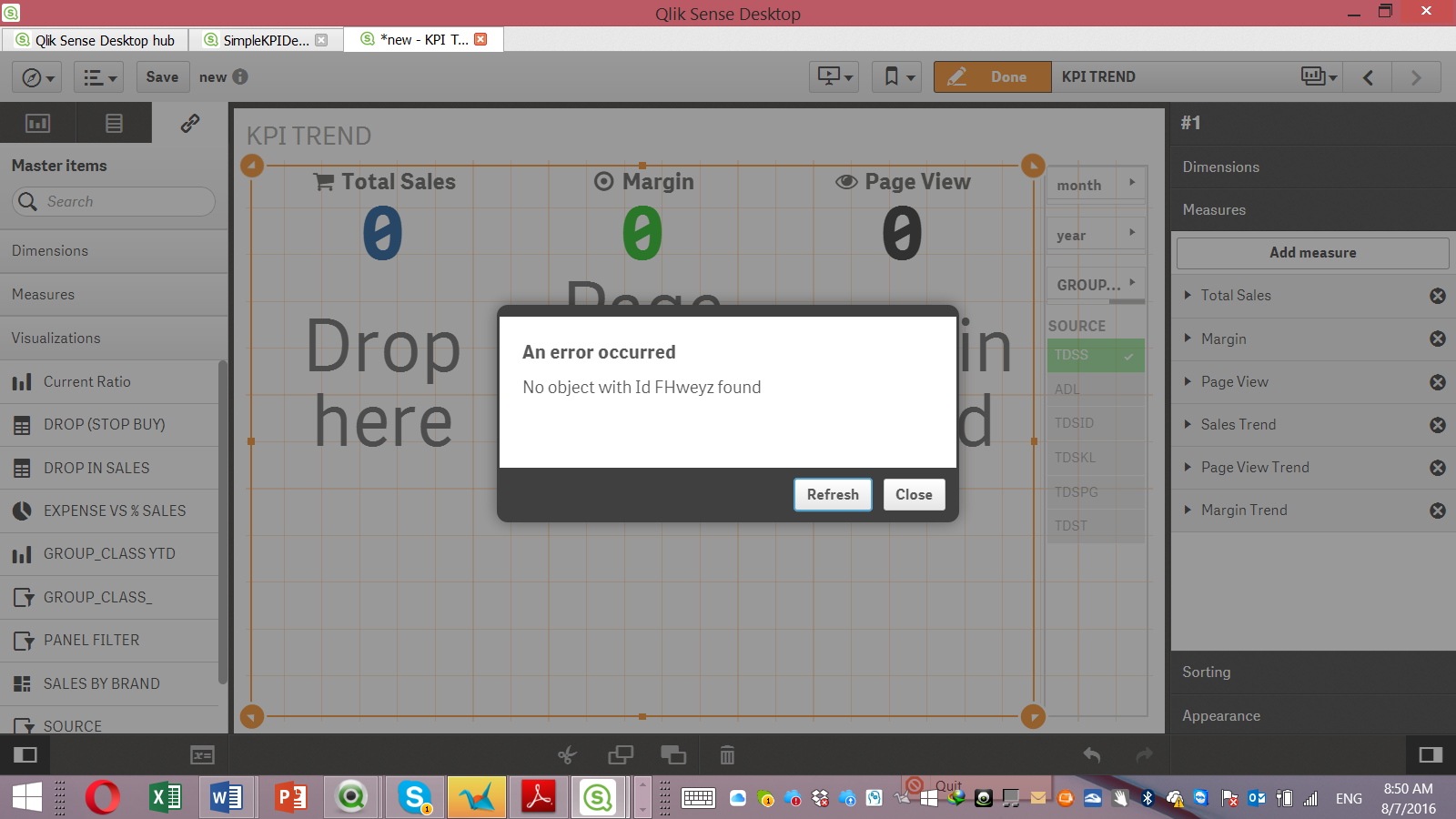Select SALES BY BRAND treemap item

pos(109,683)
